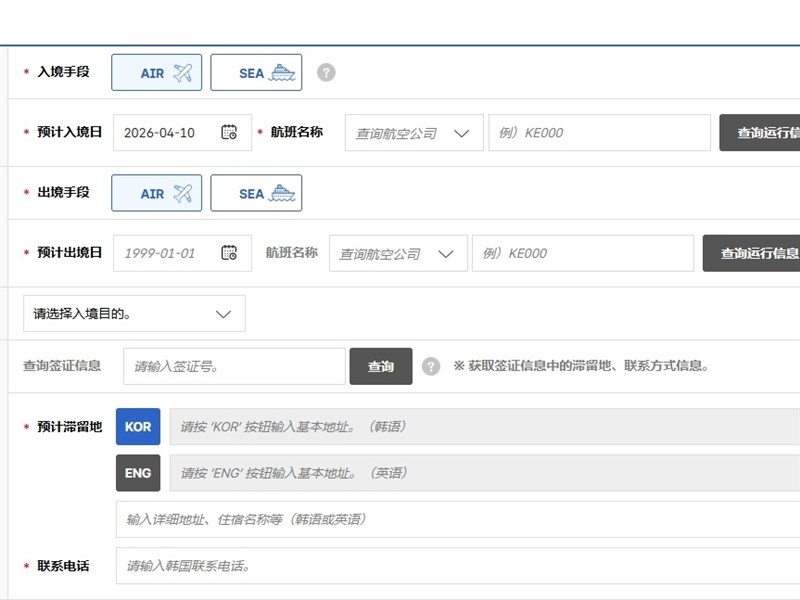Select SEA for 入境手段
The width and height of the screenshot is (800, 600).
[256, 72]
